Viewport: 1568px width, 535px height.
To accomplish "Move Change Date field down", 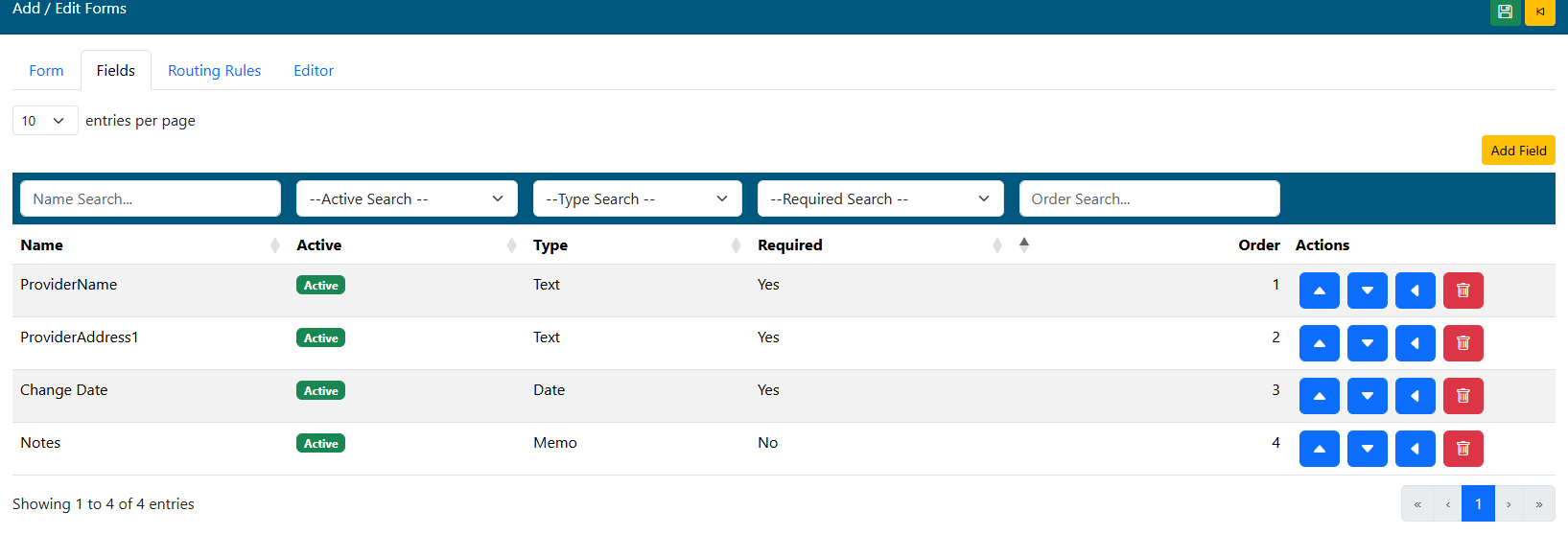I will coord(1367,396).
